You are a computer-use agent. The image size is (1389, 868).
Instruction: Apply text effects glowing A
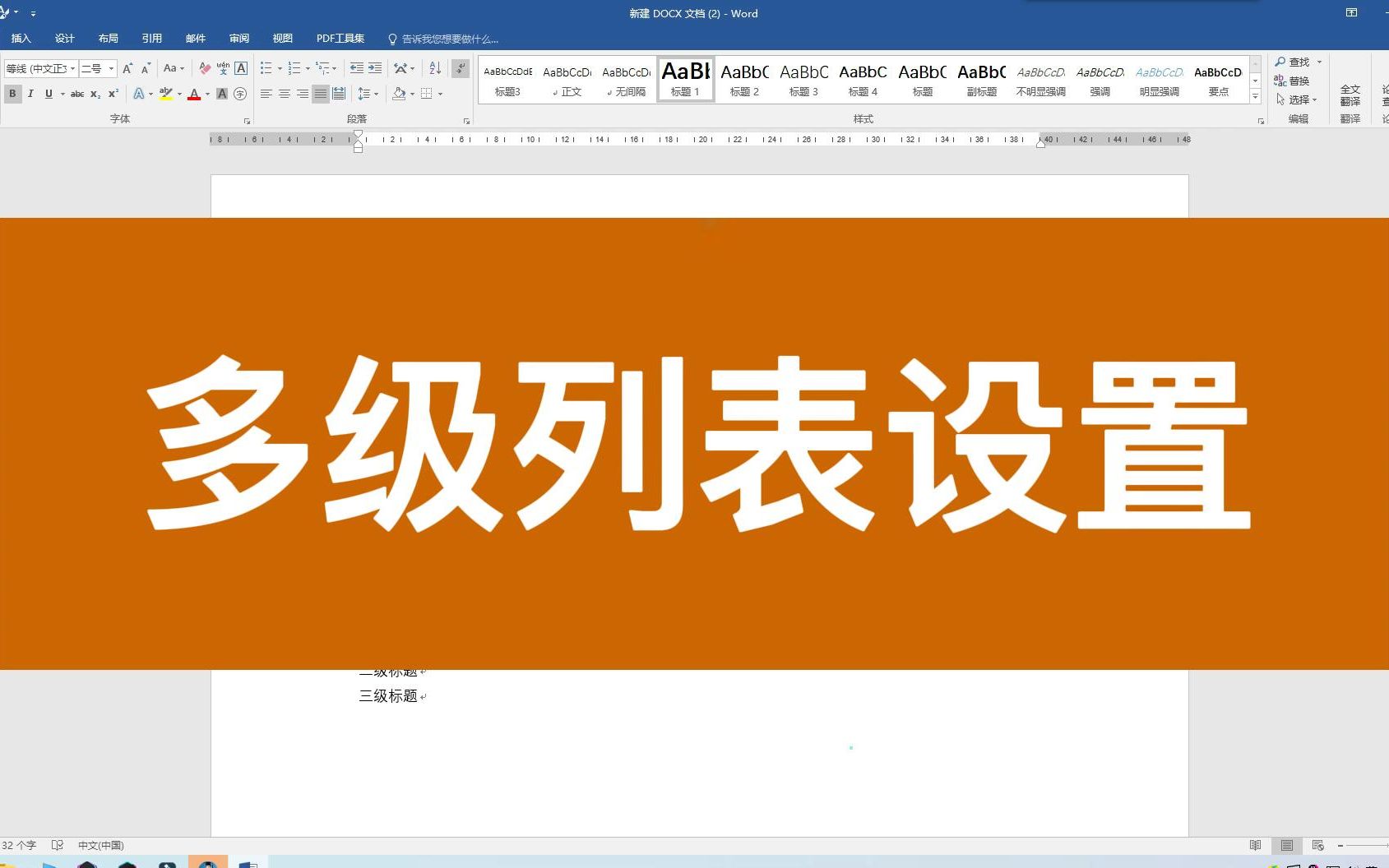(x=139, y=94)
